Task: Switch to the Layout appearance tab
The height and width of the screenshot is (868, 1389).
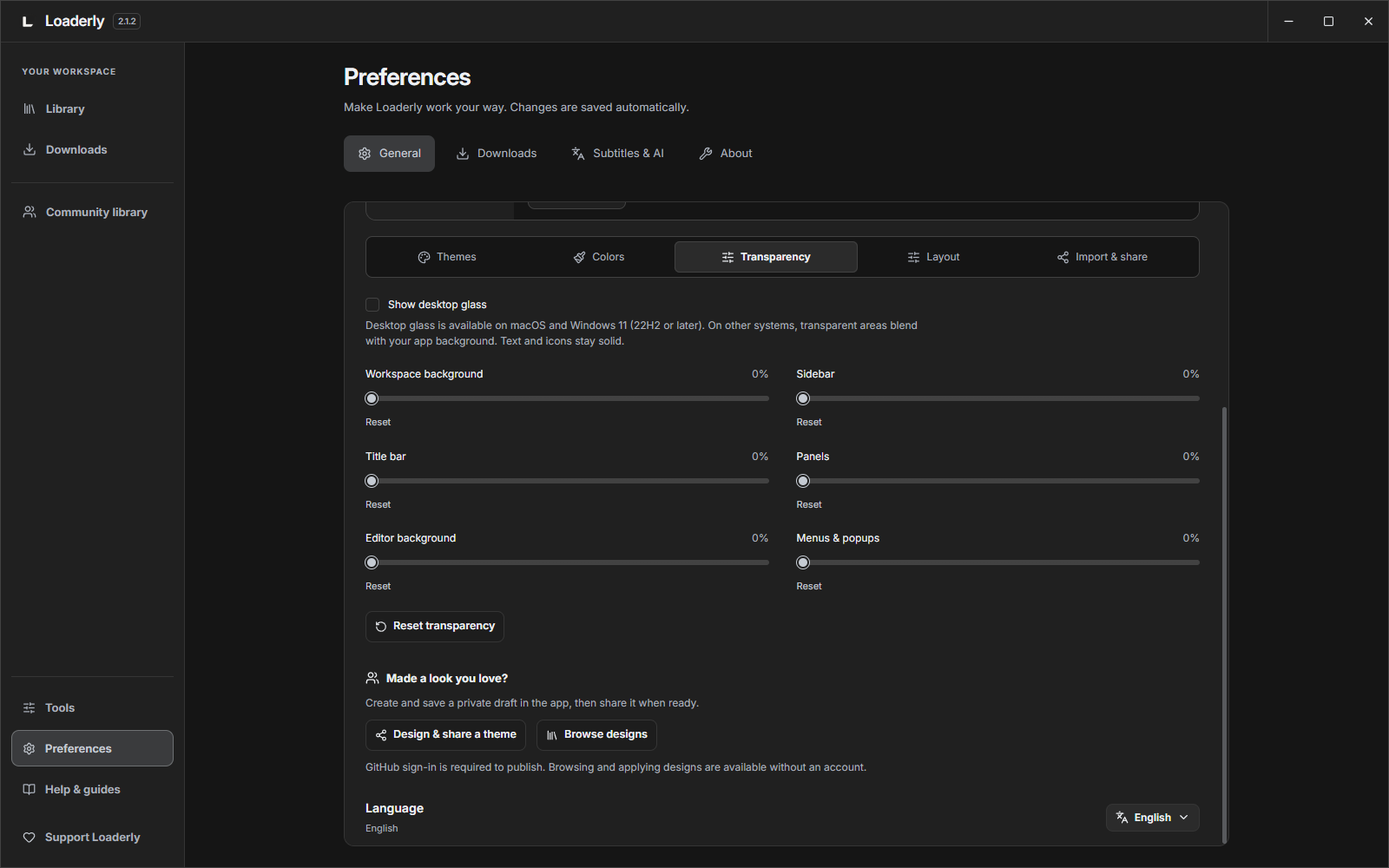Action: point(933,257)
